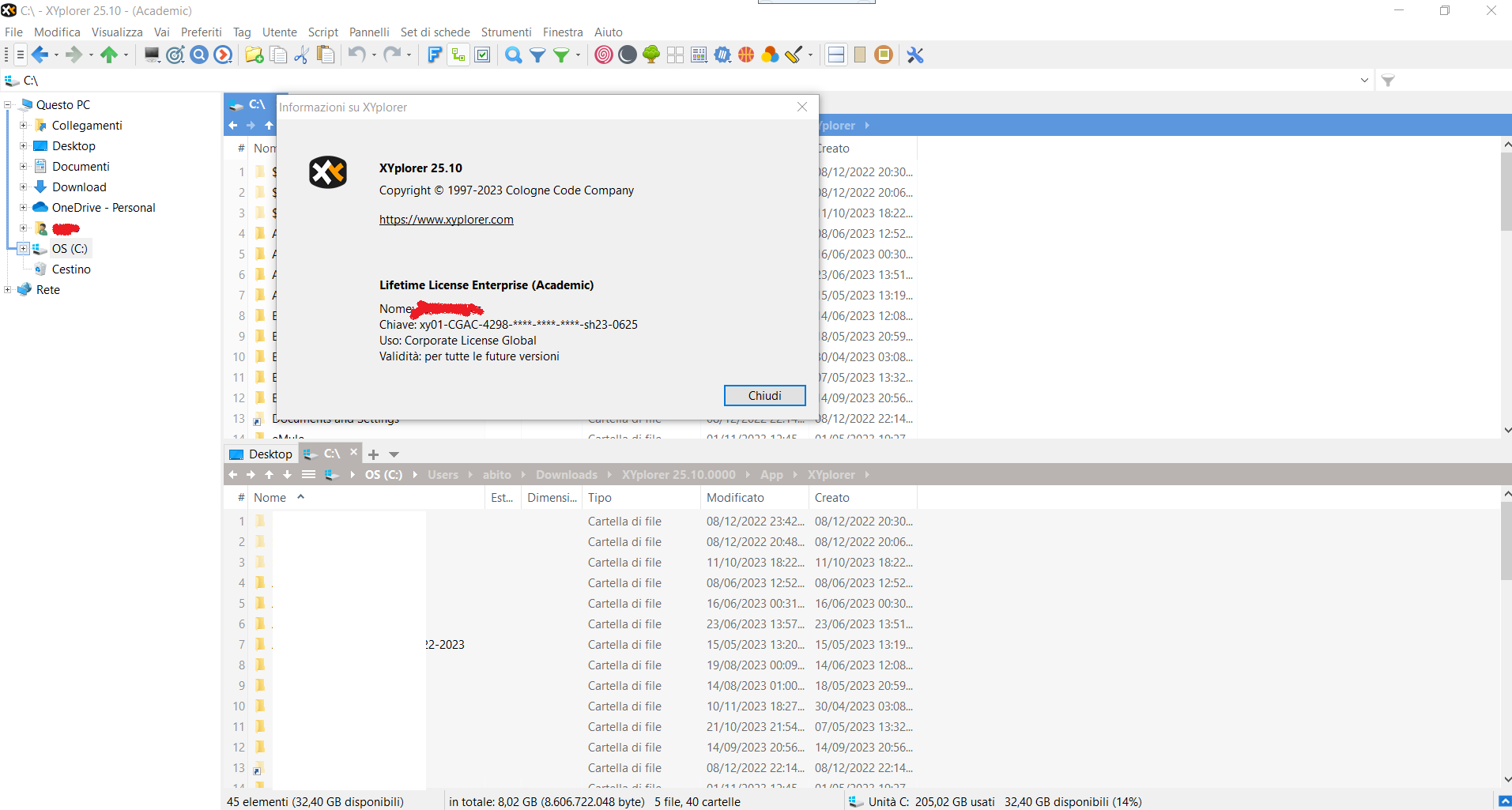
Task: Open the Modifica menu
Action: (57, 32)
